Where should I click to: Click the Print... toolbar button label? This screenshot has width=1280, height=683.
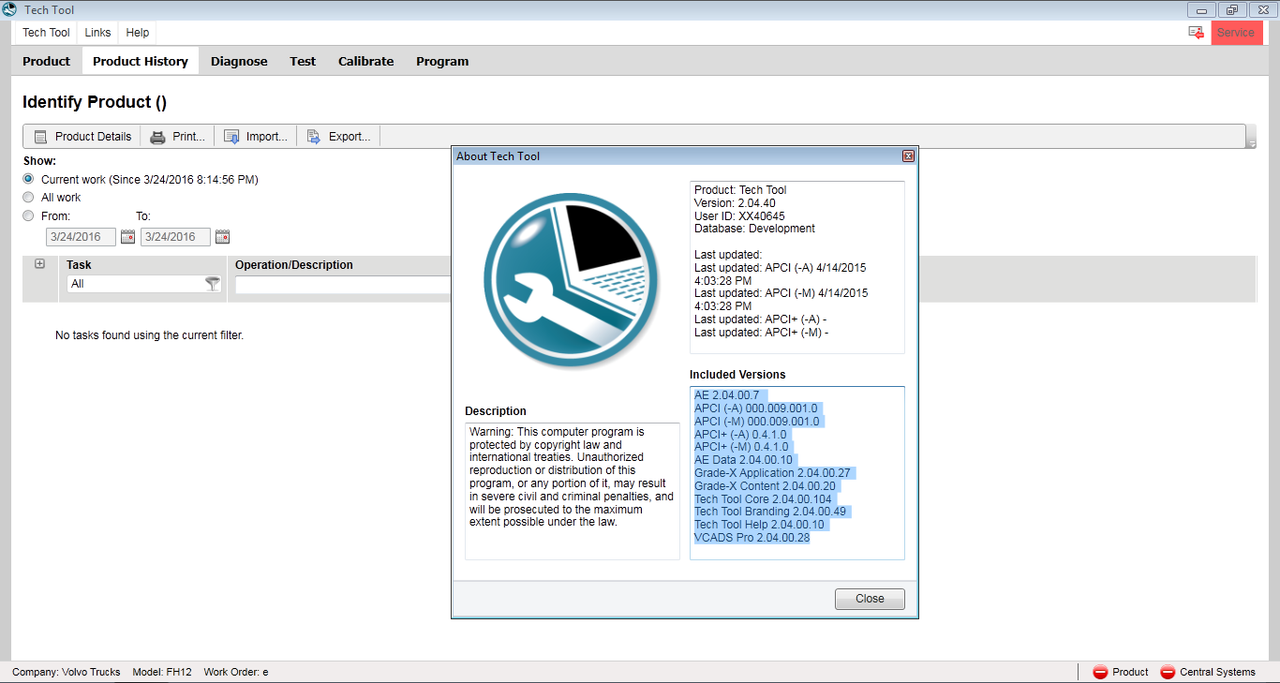[x=189, y=136]
